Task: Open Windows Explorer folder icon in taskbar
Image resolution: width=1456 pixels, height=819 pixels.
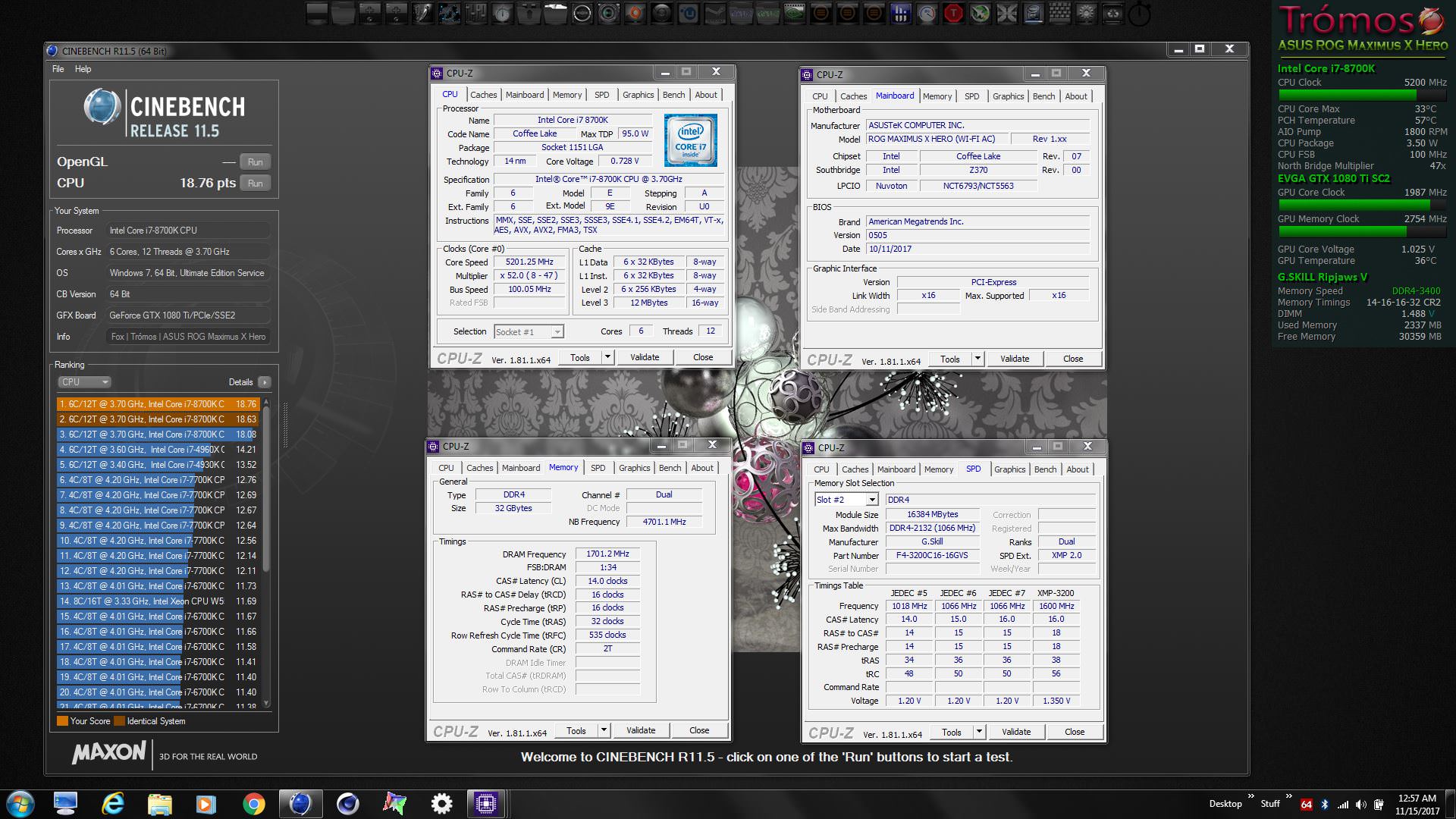Action: pos(159,804)
